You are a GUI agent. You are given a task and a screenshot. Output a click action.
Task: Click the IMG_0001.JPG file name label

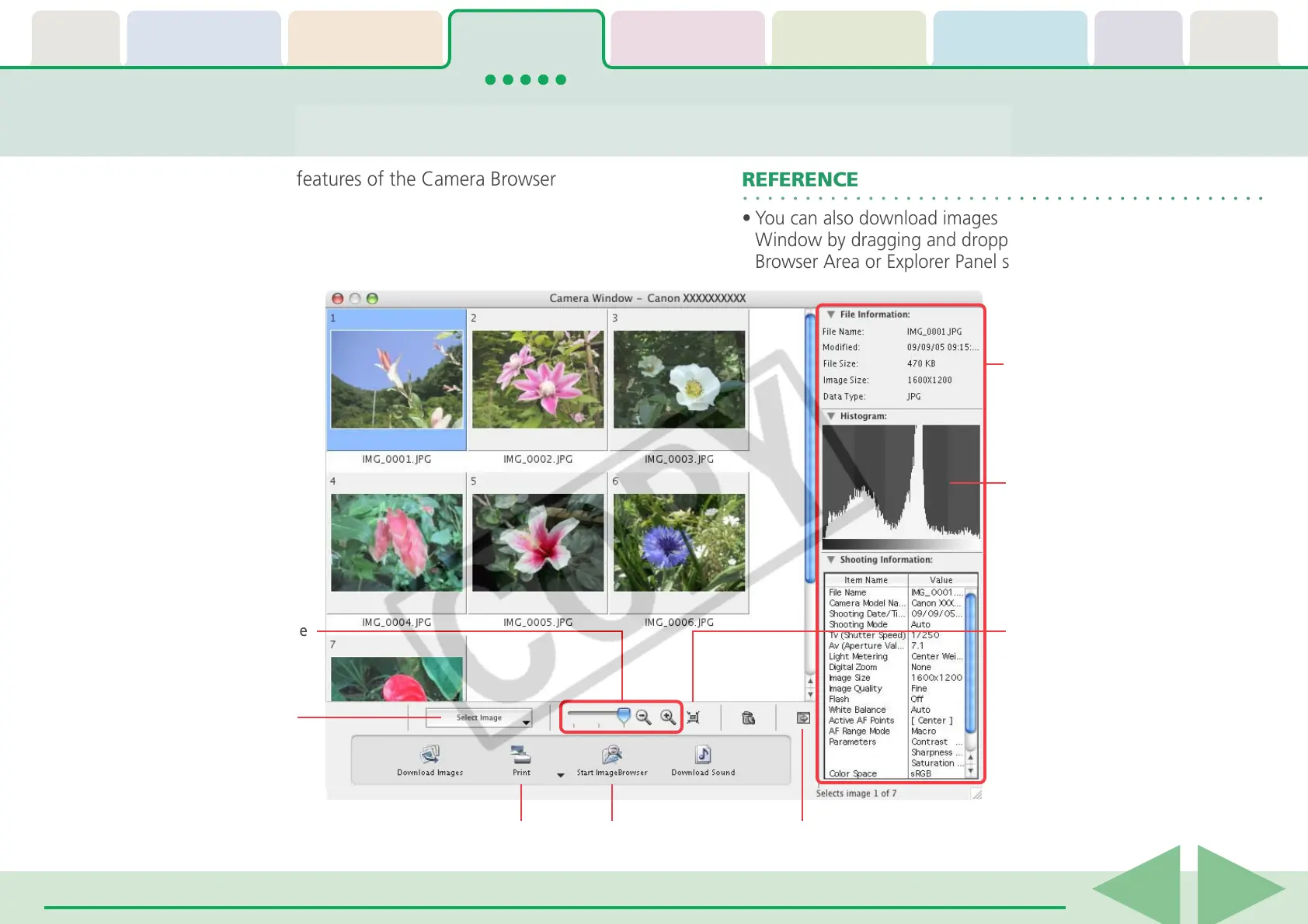(397, 459)
